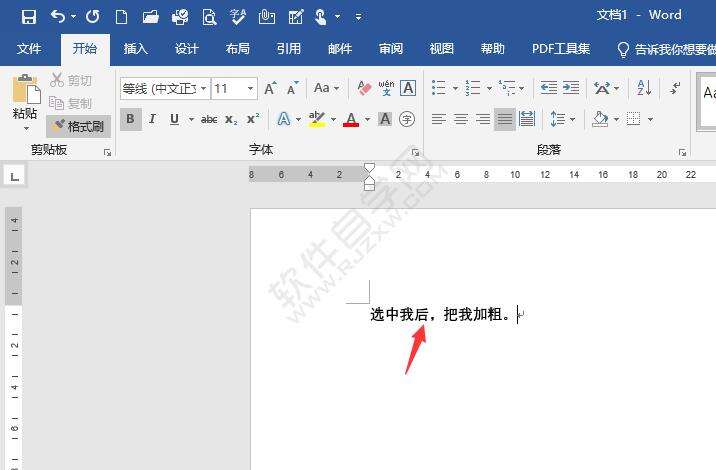This screenshot has height=470, width=716.
Task: Apply yellow text highlight color
Action: [x=316, y=119]
